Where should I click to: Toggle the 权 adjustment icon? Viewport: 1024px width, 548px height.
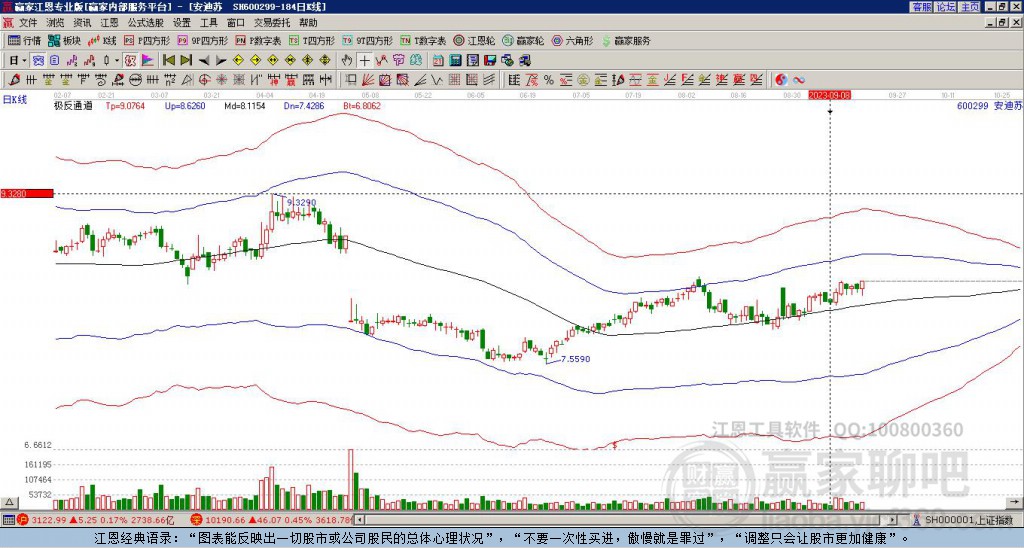(x=131, y=61)
